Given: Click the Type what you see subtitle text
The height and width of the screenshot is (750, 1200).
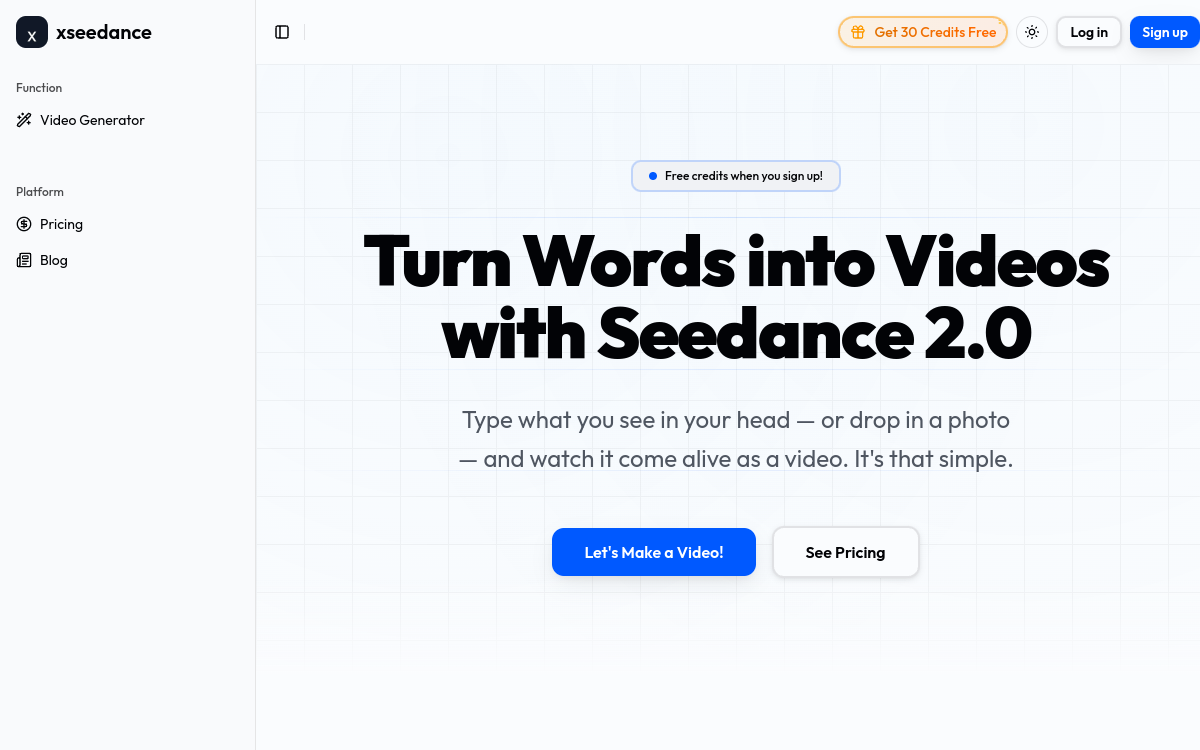Looking at the screenshot, I should coord(736,440).
